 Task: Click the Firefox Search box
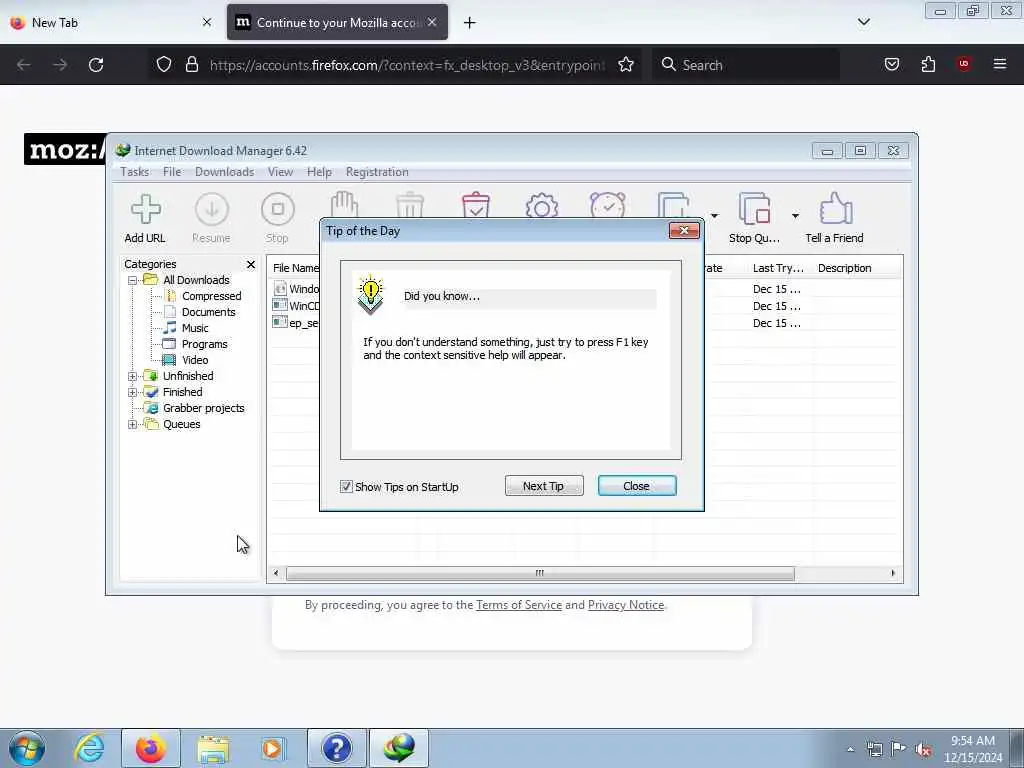tap(746, 65)
